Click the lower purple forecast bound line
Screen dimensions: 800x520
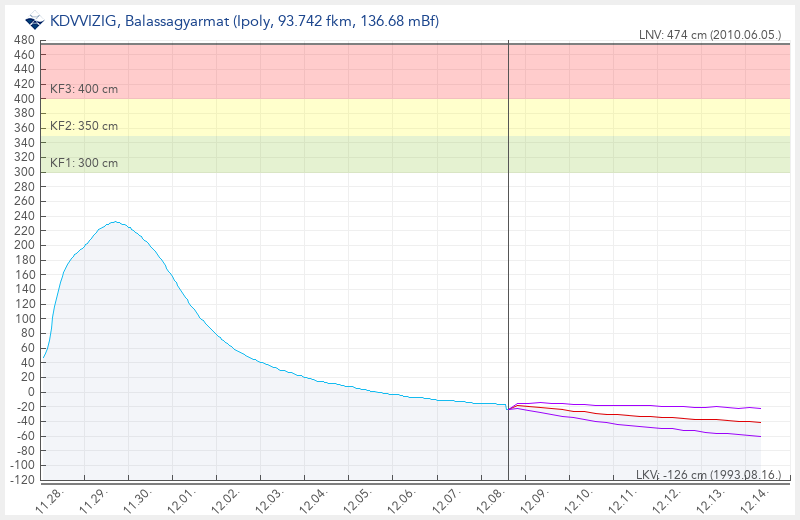click(640, 426)
